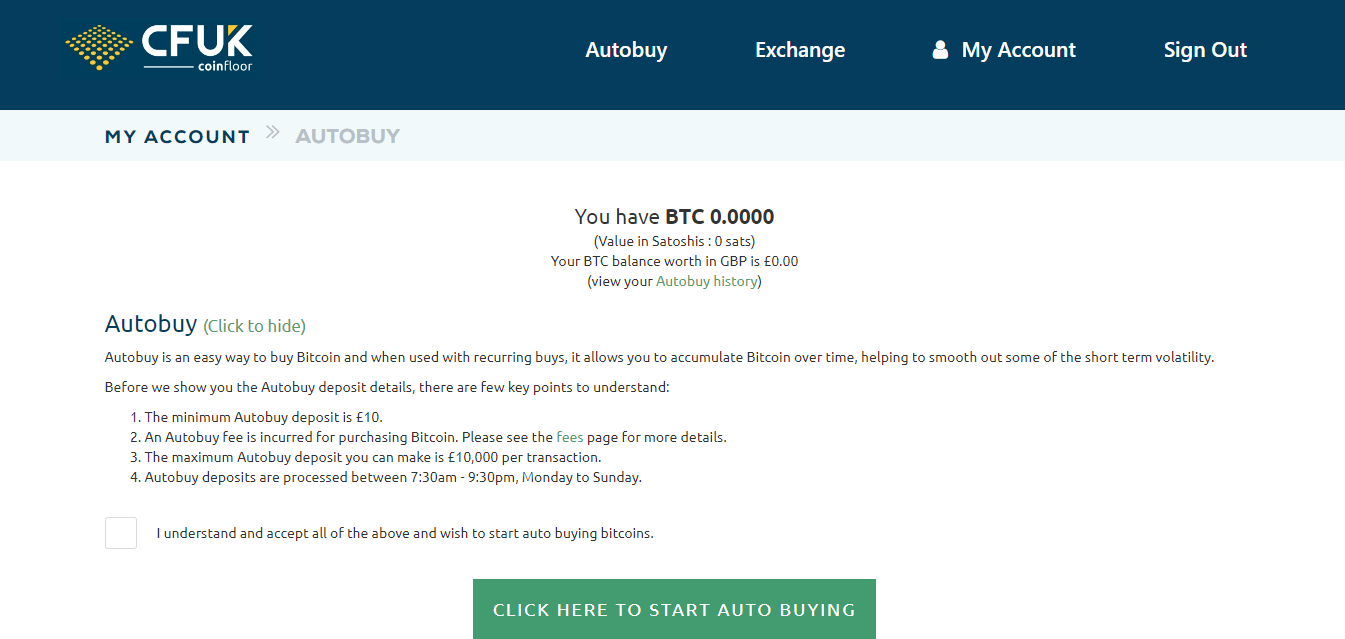Viewport: 1345px width, 639px height.
Task: Open the fees page link
Action: [569, 437]
